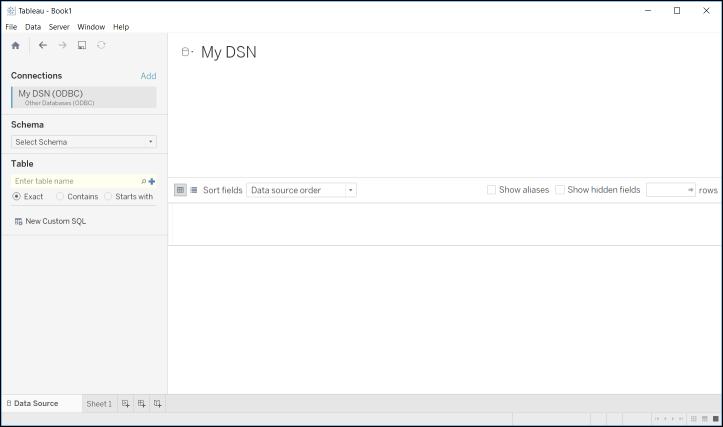Click the New Custom SQL table icon

[x=18, y=221]
